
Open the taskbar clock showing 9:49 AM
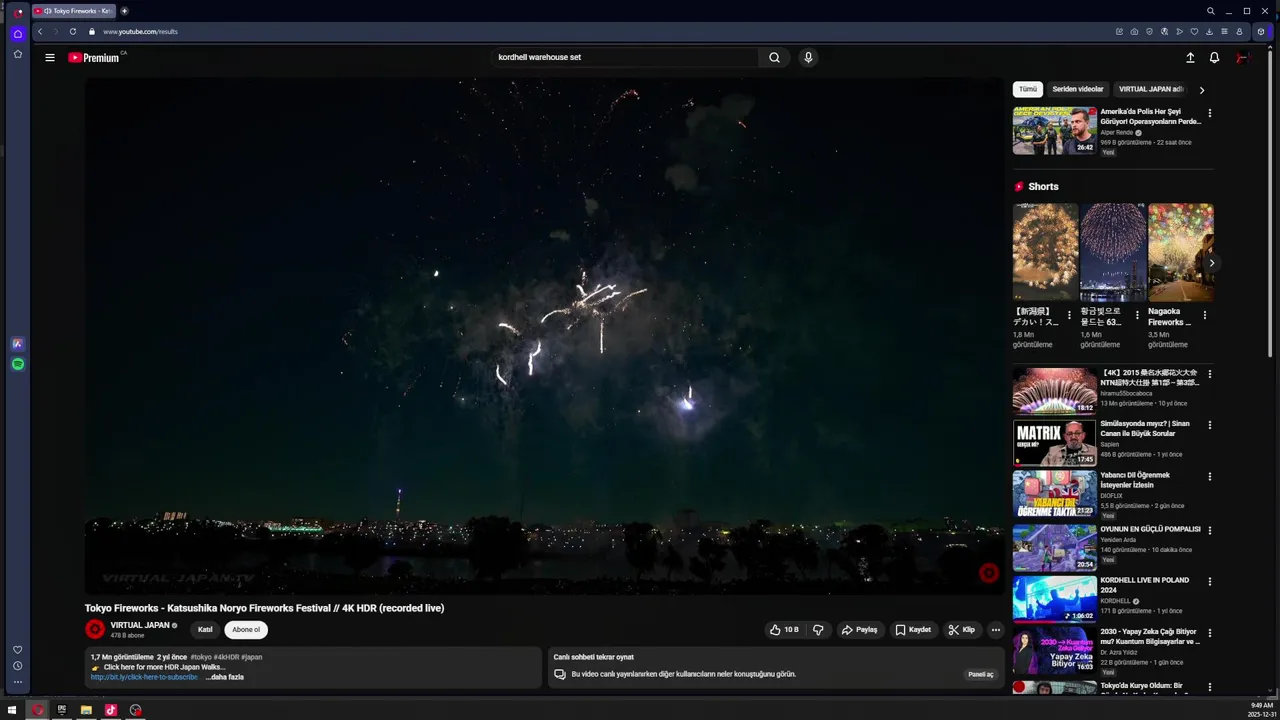1261,710
